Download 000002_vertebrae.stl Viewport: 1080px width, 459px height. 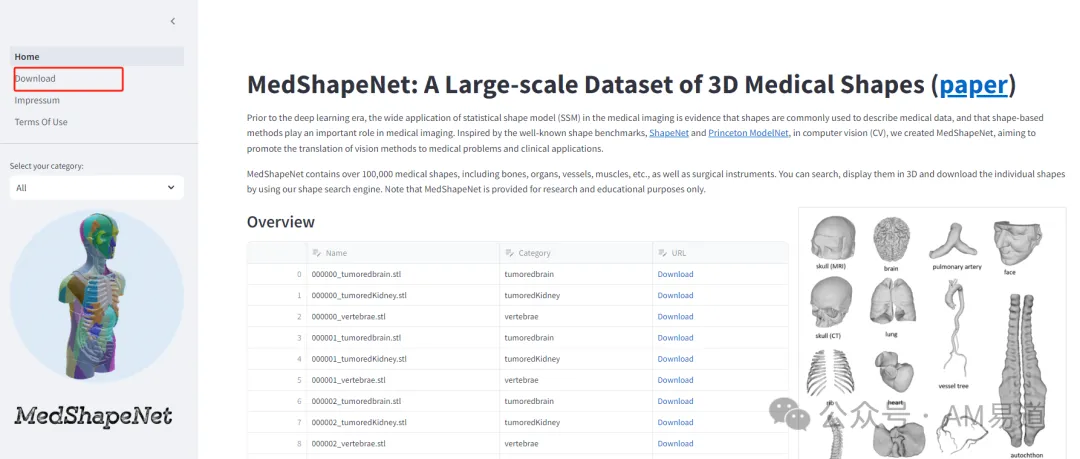675,444
